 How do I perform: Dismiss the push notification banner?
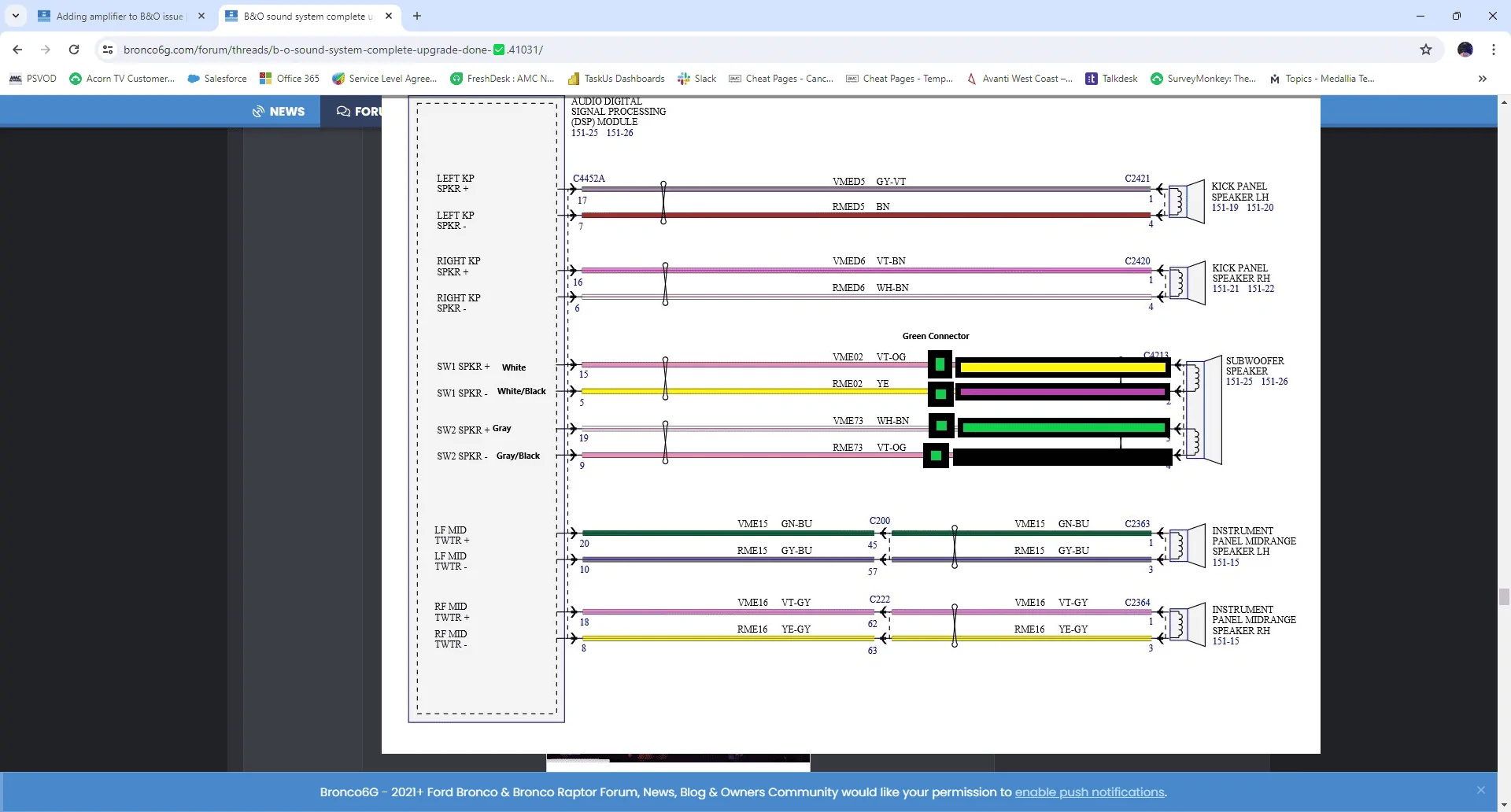[x=1481, y=790]
